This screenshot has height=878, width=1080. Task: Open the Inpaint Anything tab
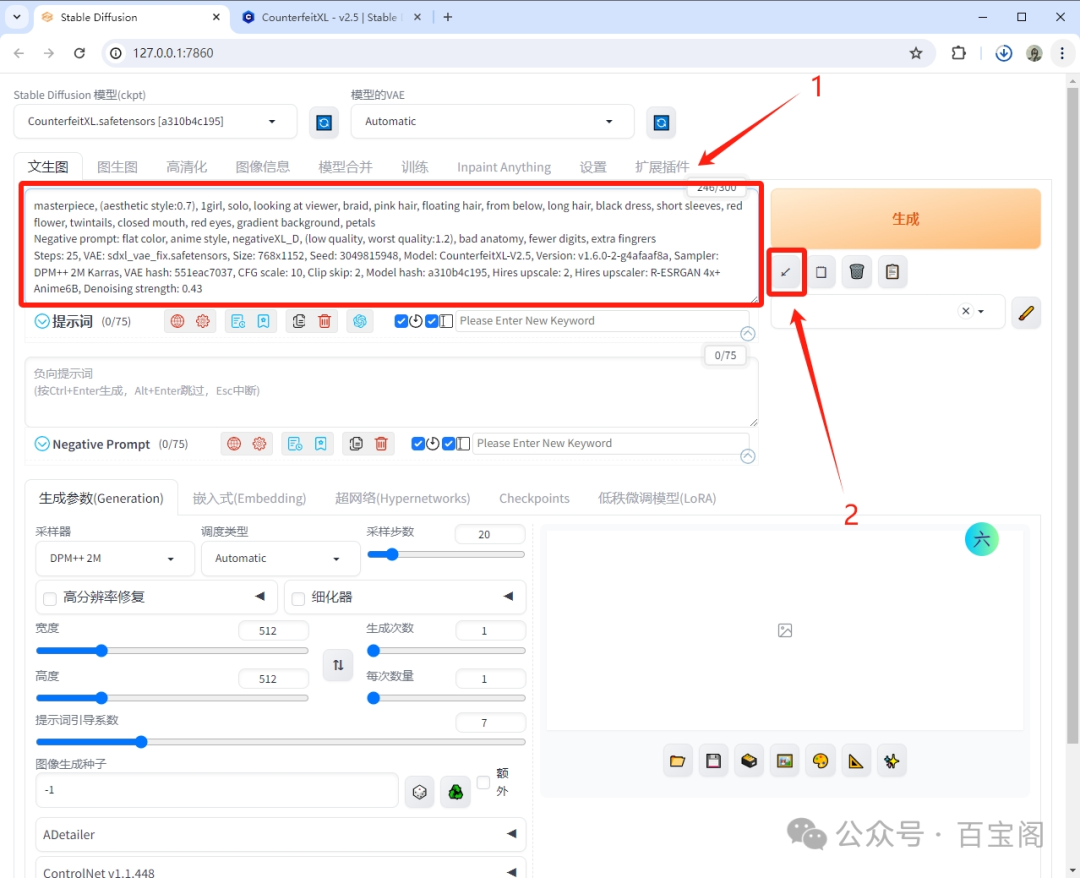pos(504,167)
